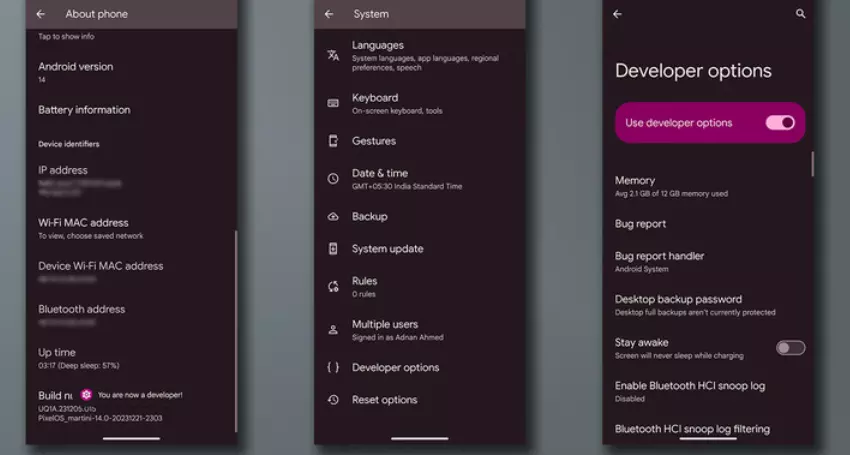Image resolution: width=850 pixels, height=455 pixels.
Task: Tap Android version entry
Action: tap(131, 72)
